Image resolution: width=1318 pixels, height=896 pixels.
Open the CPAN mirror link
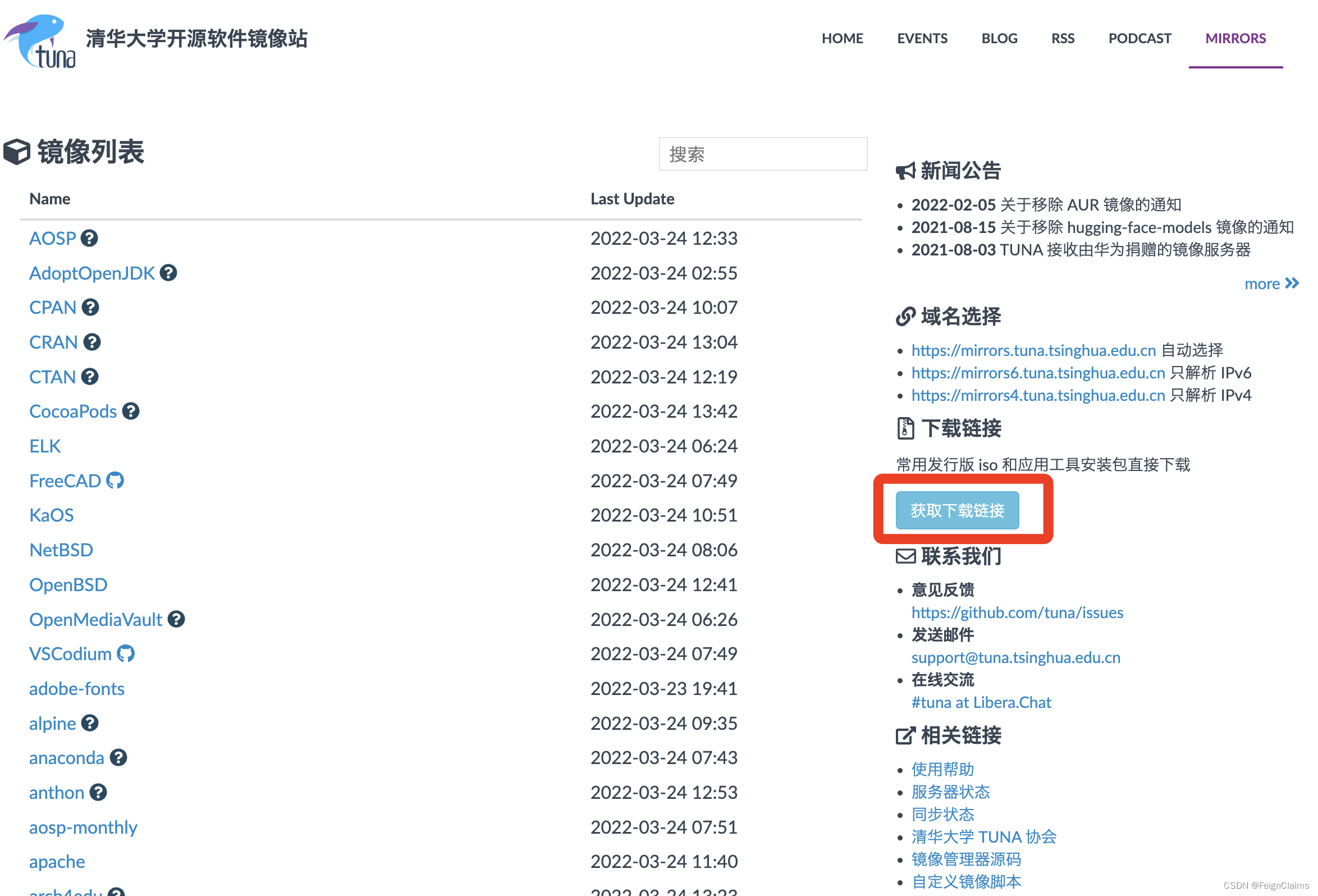(53, 307)
